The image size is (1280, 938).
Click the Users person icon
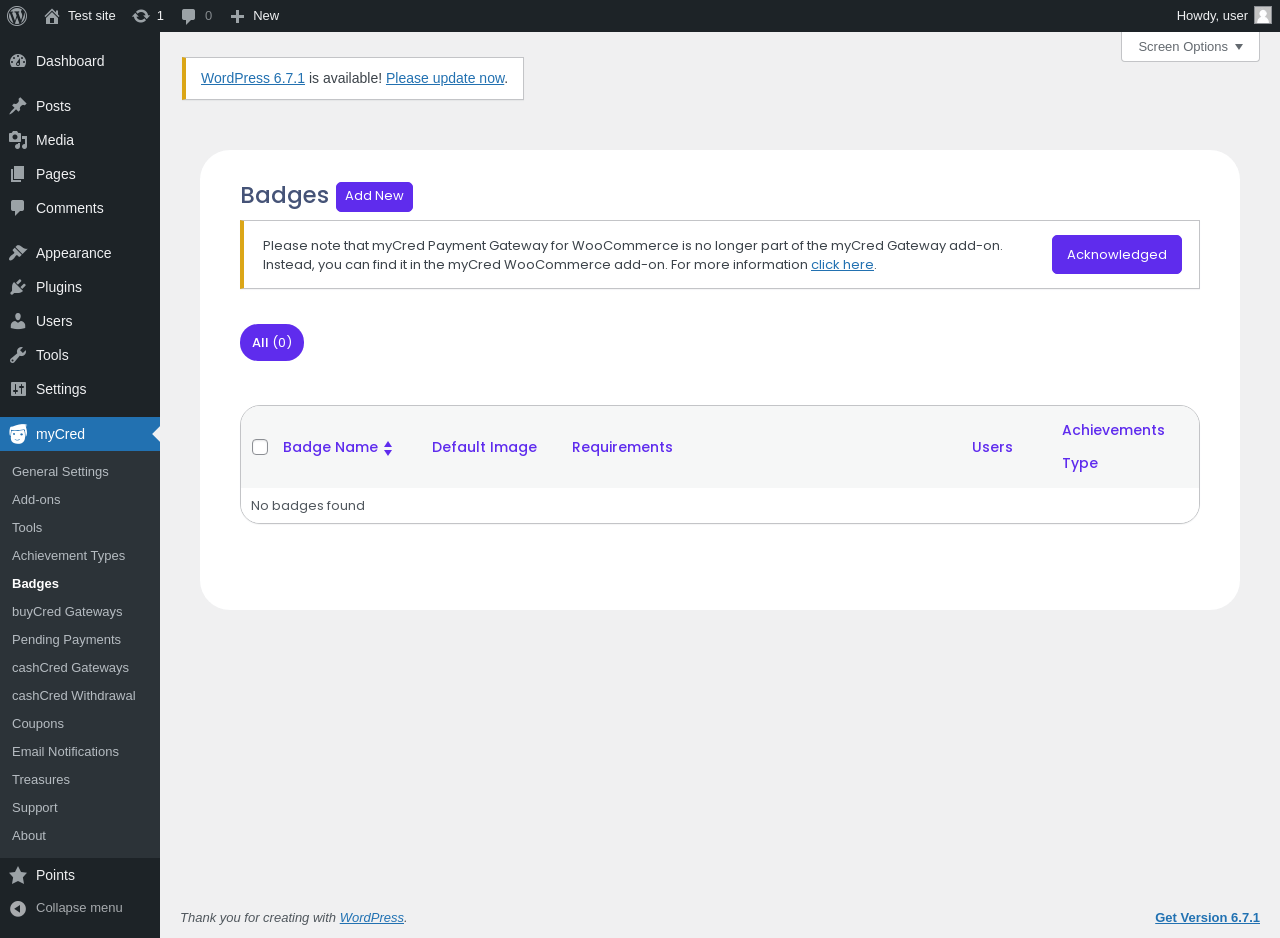point(18,321)
